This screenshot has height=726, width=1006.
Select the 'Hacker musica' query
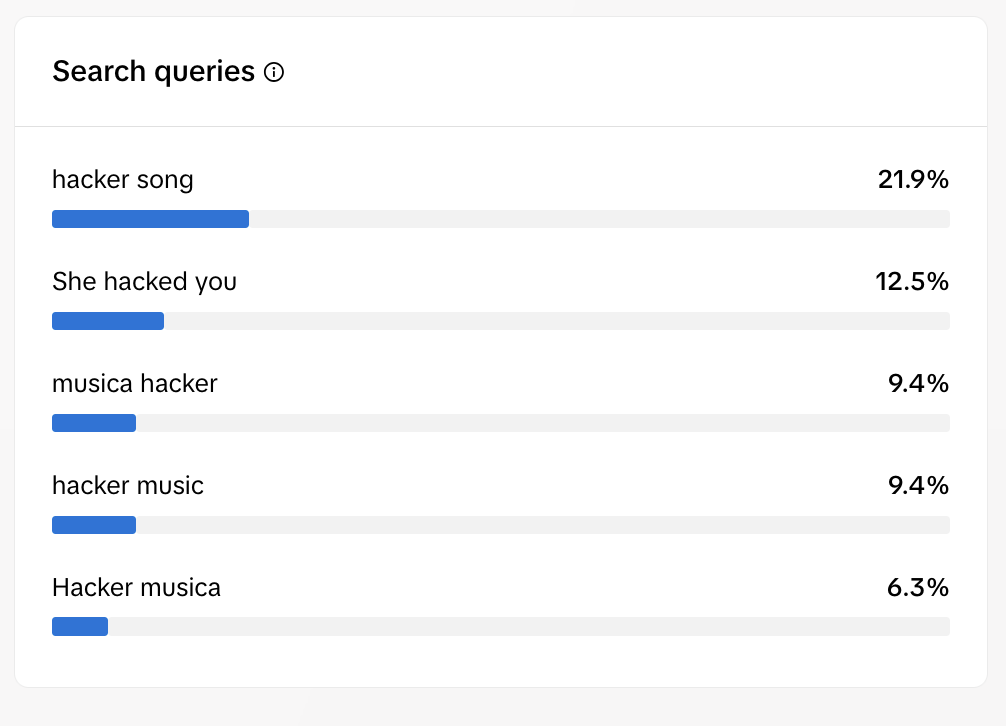click(x=136, y=587)
